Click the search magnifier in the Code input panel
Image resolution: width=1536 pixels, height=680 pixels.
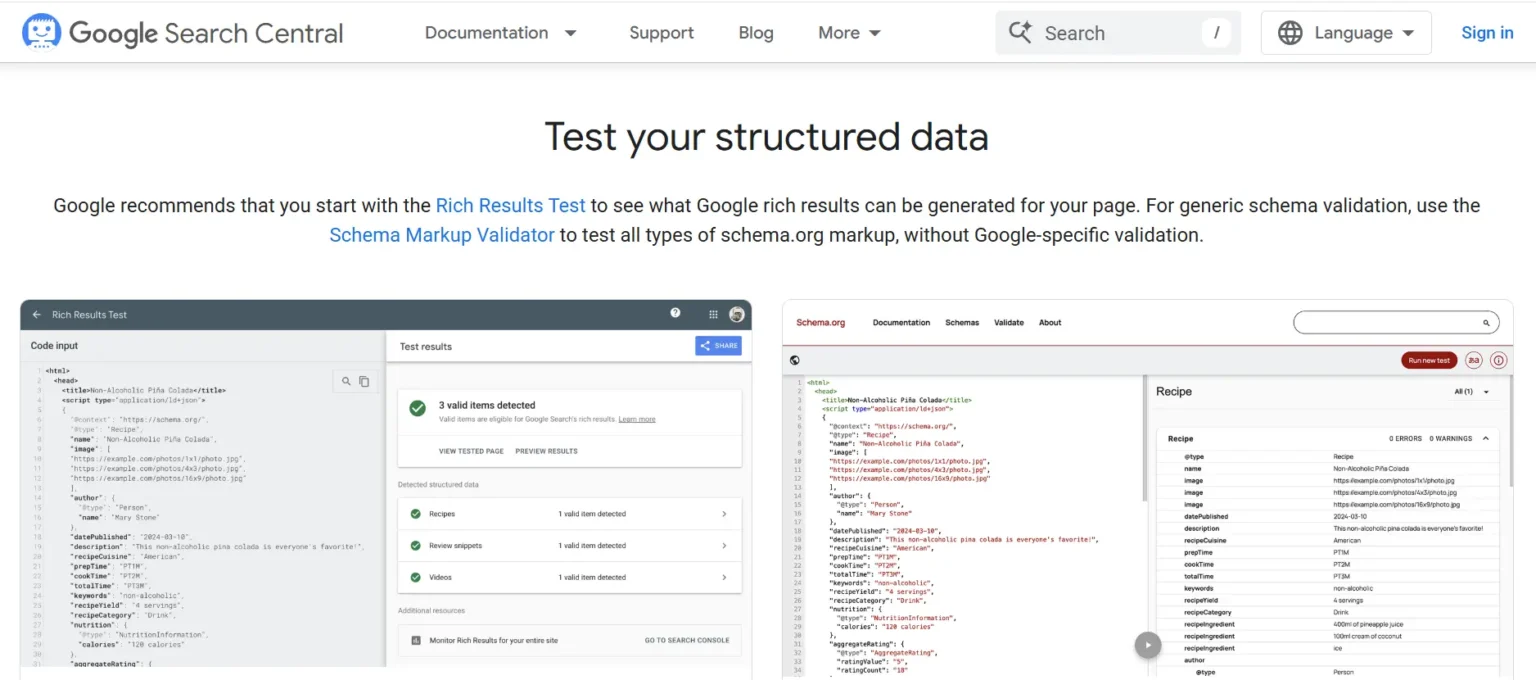tap(346, 381)
